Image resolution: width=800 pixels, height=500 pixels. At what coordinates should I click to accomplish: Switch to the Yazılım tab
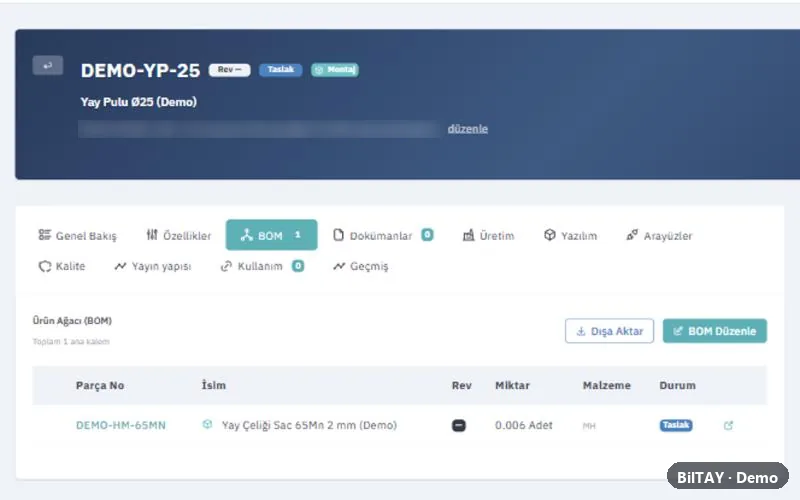[x=570, y=235]
